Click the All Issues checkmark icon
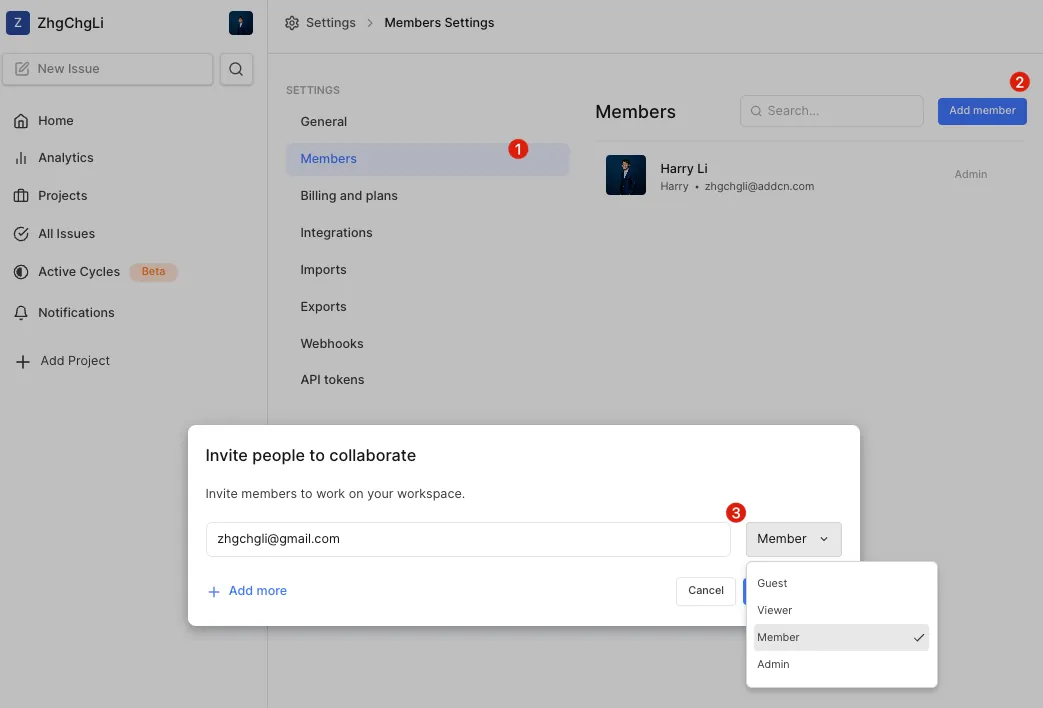 (21, 234)
